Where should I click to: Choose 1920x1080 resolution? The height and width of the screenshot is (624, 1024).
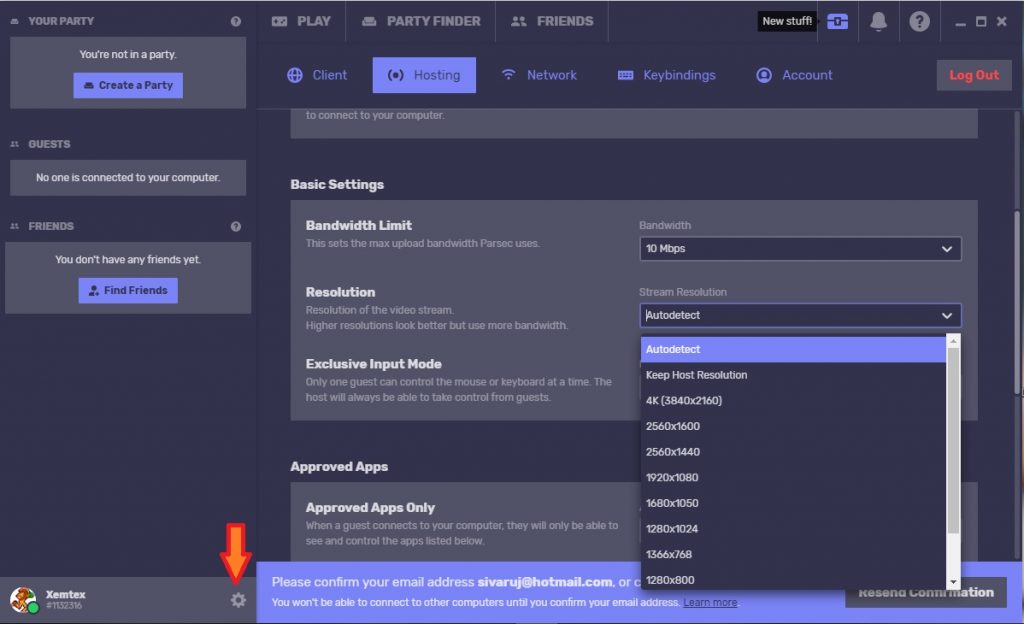point(793,477)
